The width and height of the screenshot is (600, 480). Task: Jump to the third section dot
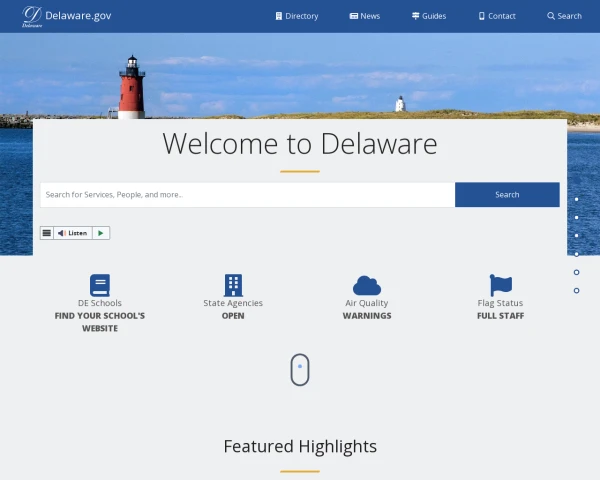click(577, 236)
